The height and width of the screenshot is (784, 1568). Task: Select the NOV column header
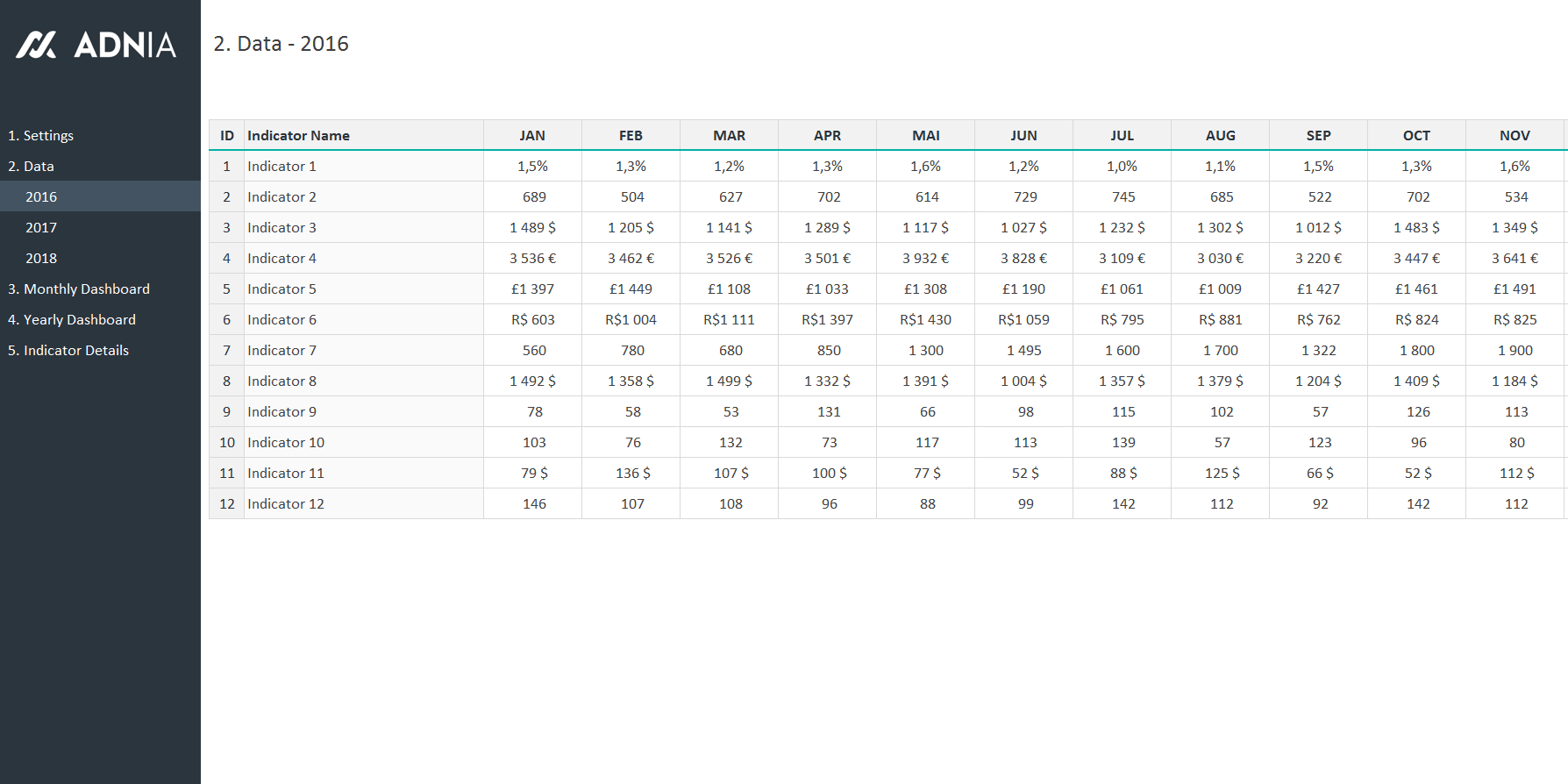(1515, 135)
